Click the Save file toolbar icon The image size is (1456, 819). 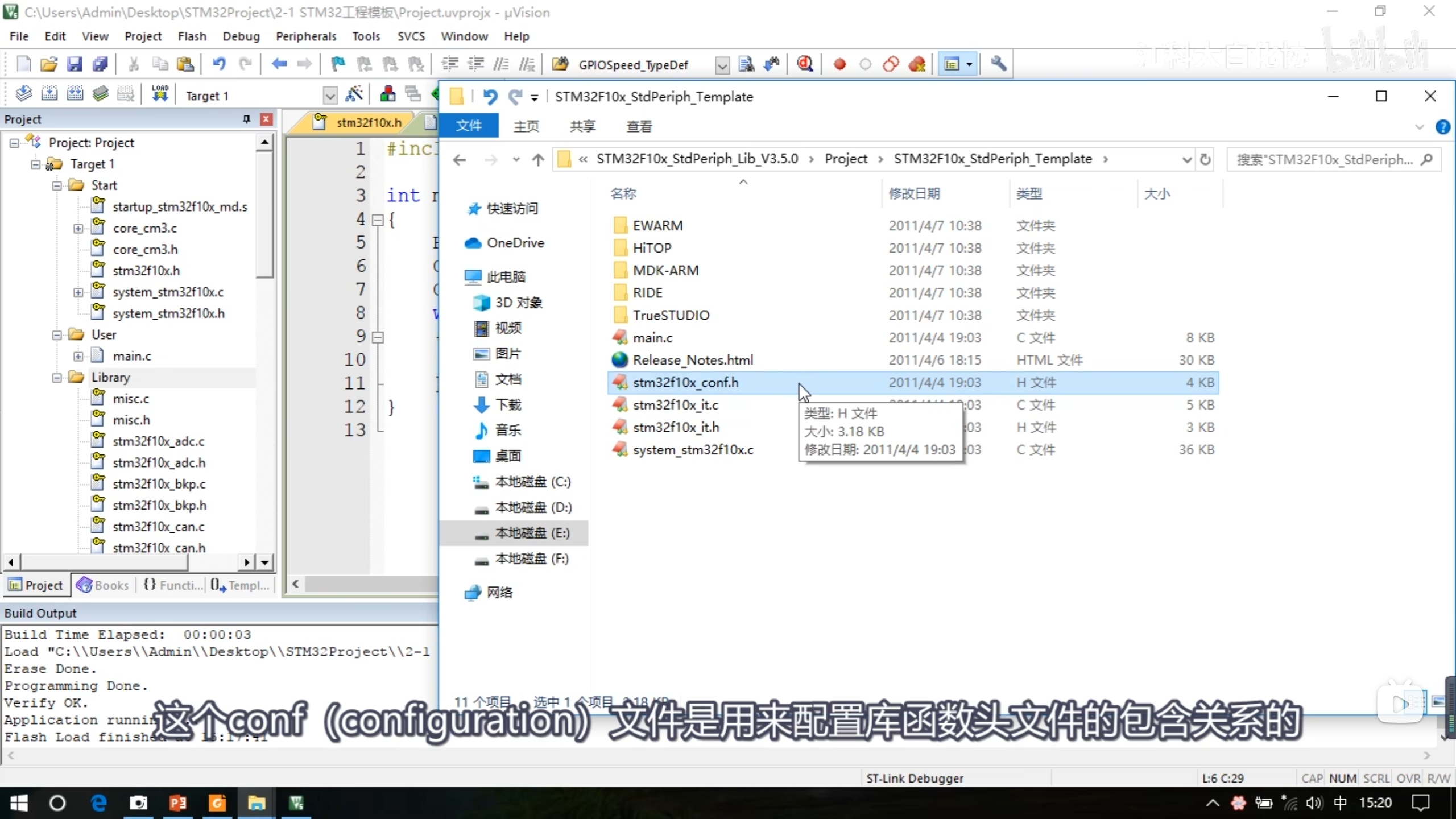(x=75, y=64)
